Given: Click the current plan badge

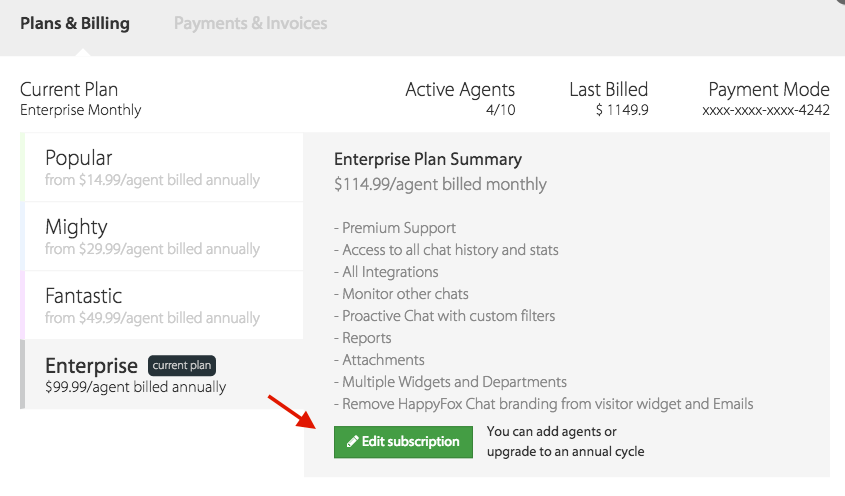Looking at the screenshot, I should pyautogui.click(x=182, y=365).
